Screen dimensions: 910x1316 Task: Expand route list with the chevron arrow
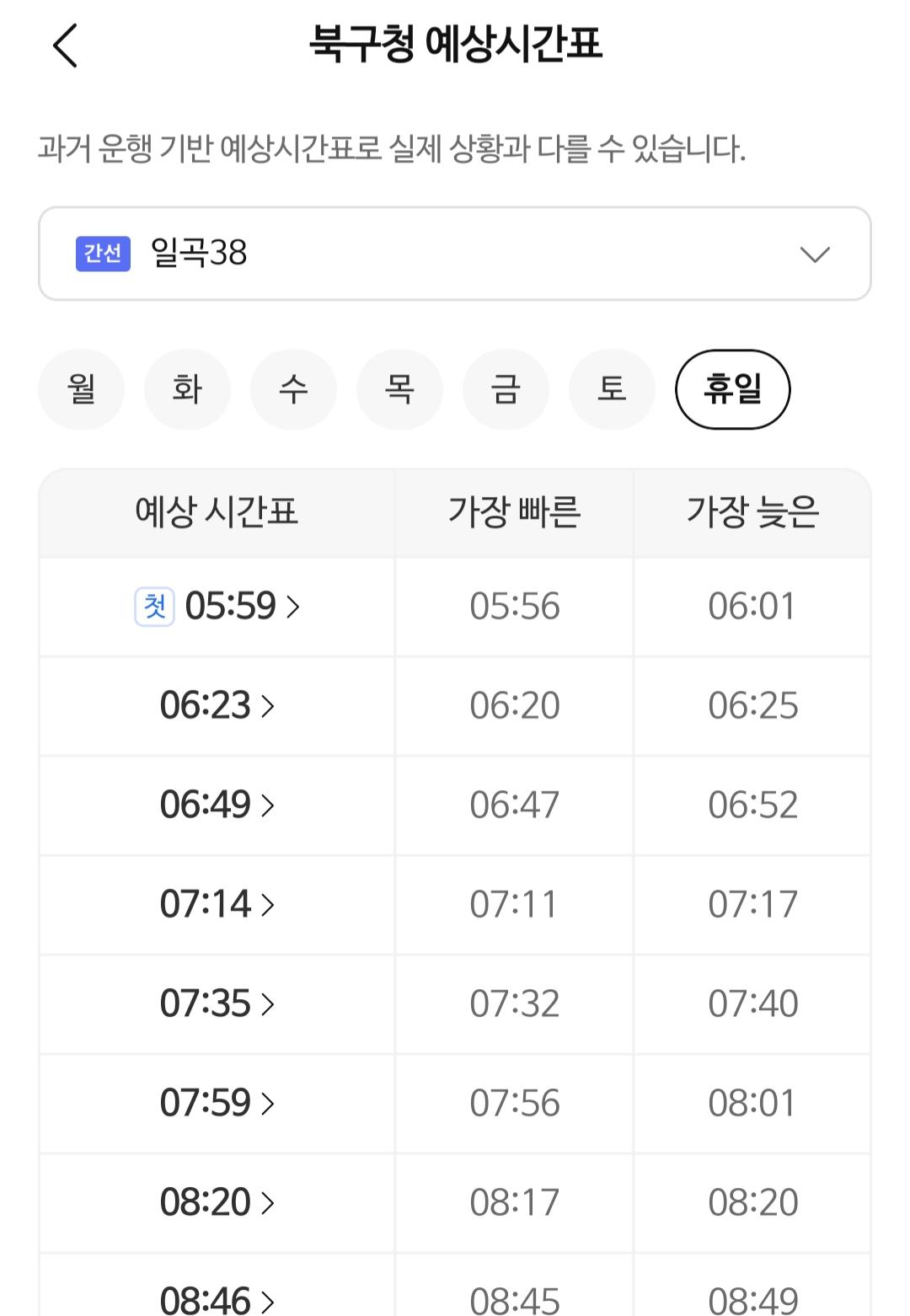pos(814,254)
